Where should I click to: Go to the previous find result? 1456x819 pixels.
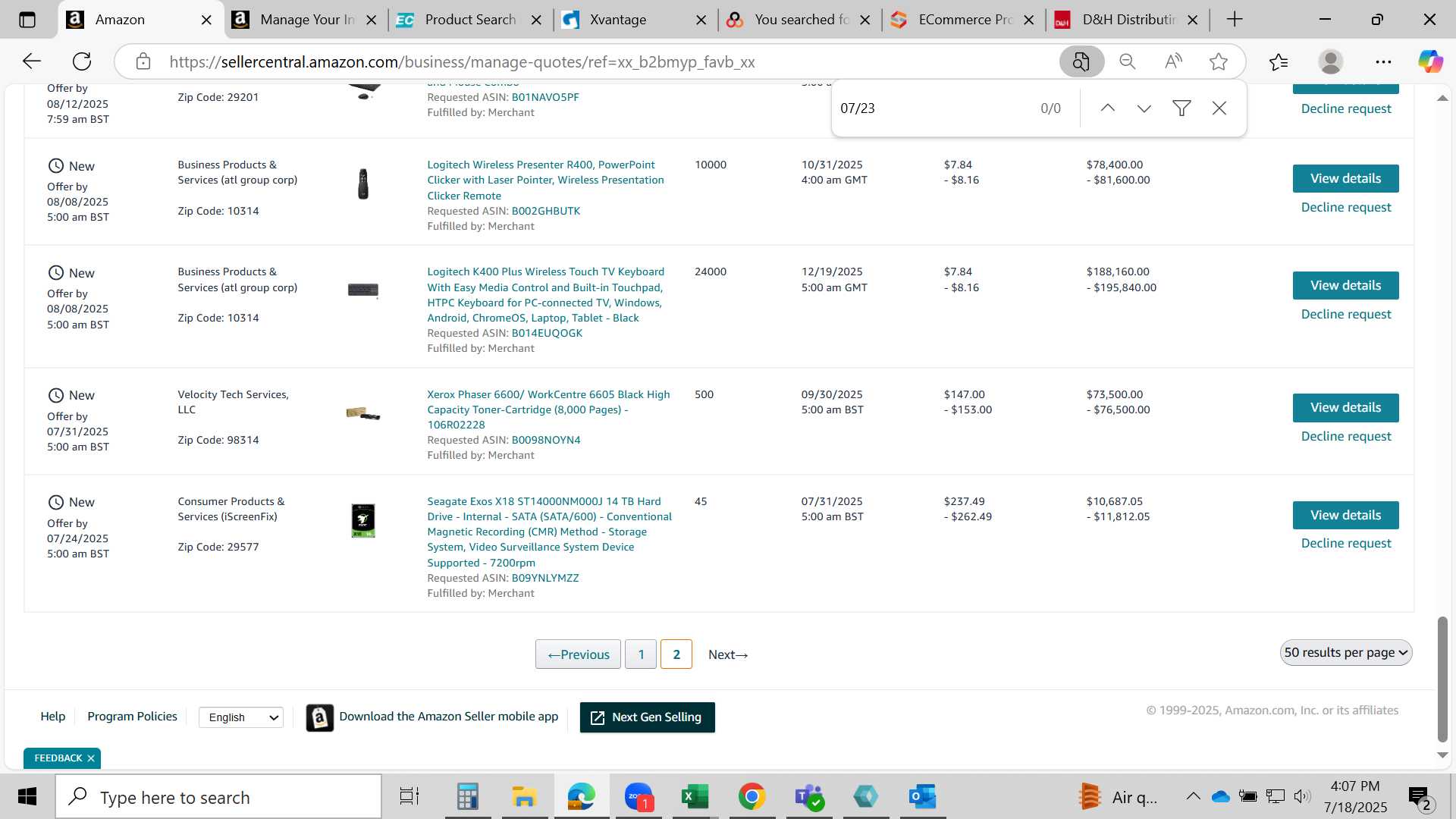(x=1108, y=108)
